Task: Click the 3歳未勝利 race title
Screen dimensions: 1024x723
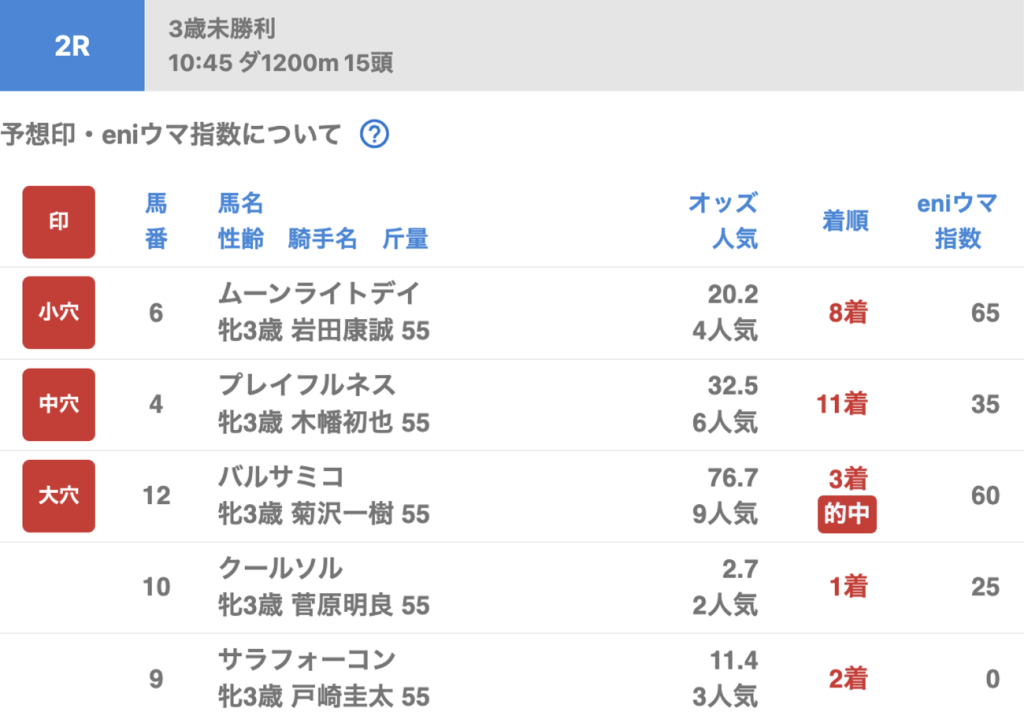Action: point(222,28)
